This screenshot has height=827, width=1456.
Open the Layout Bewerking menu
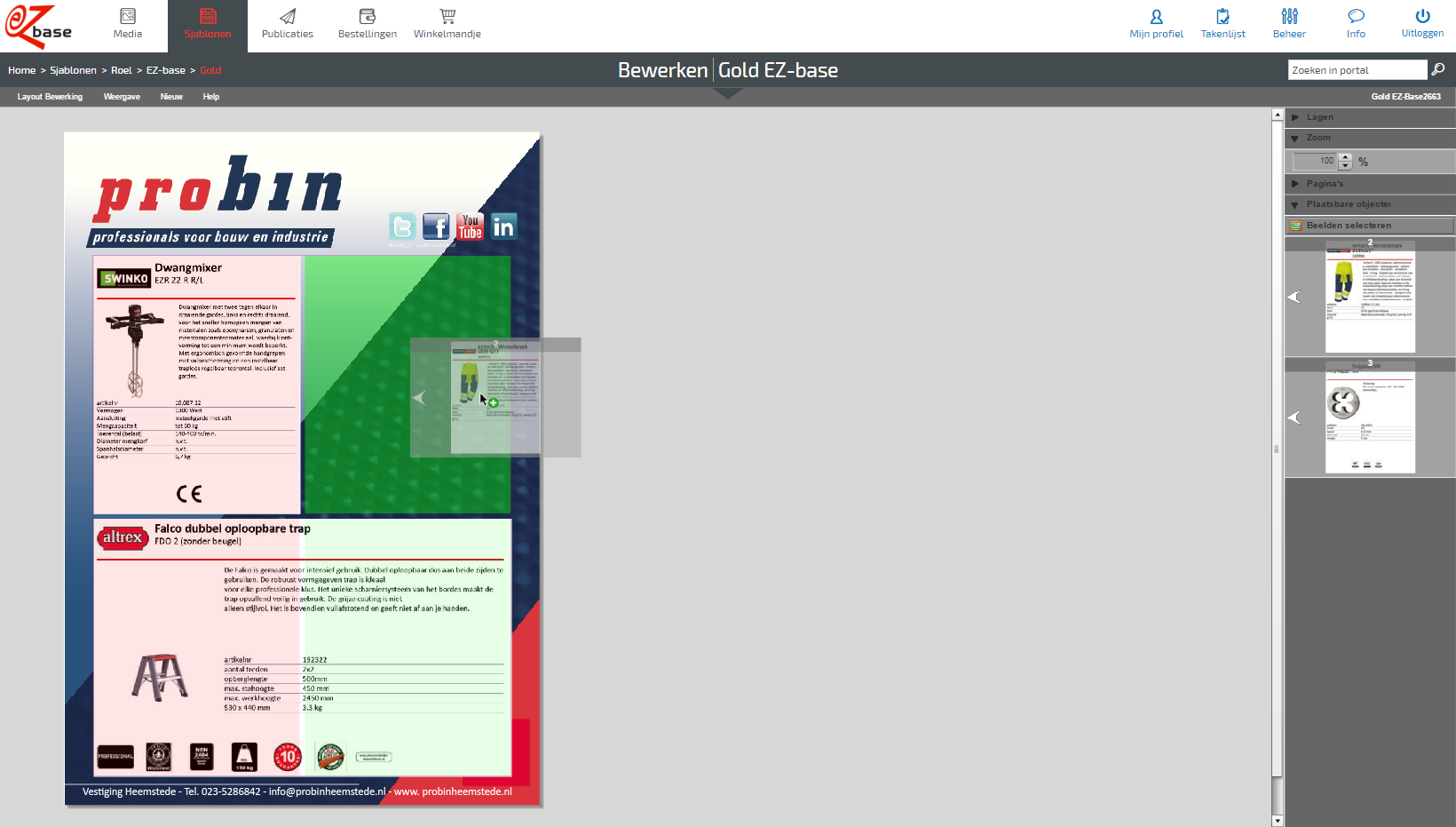50,97
